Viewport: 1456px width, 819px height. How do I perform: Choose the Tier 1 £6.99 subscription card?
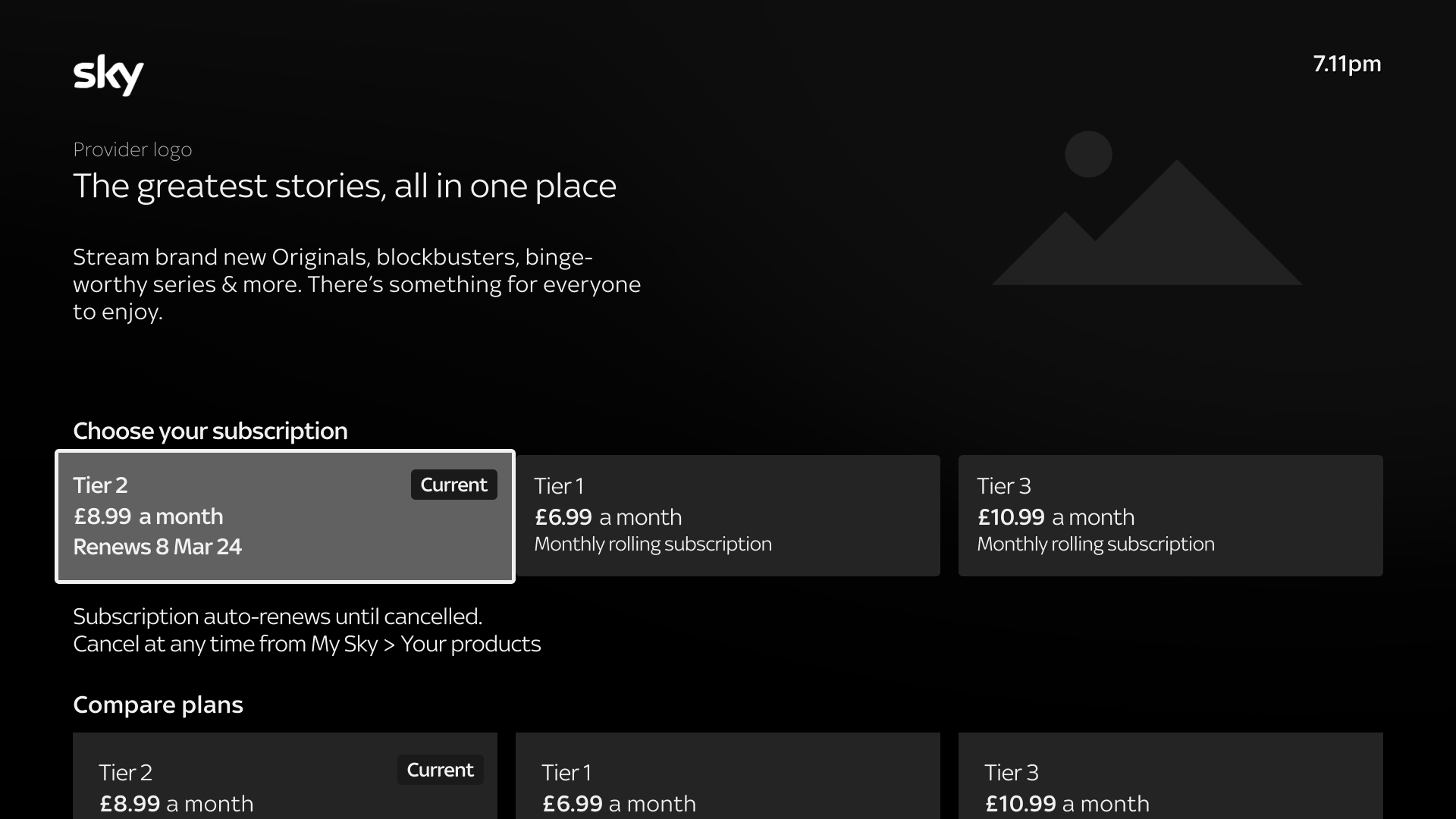click(728, 516)
